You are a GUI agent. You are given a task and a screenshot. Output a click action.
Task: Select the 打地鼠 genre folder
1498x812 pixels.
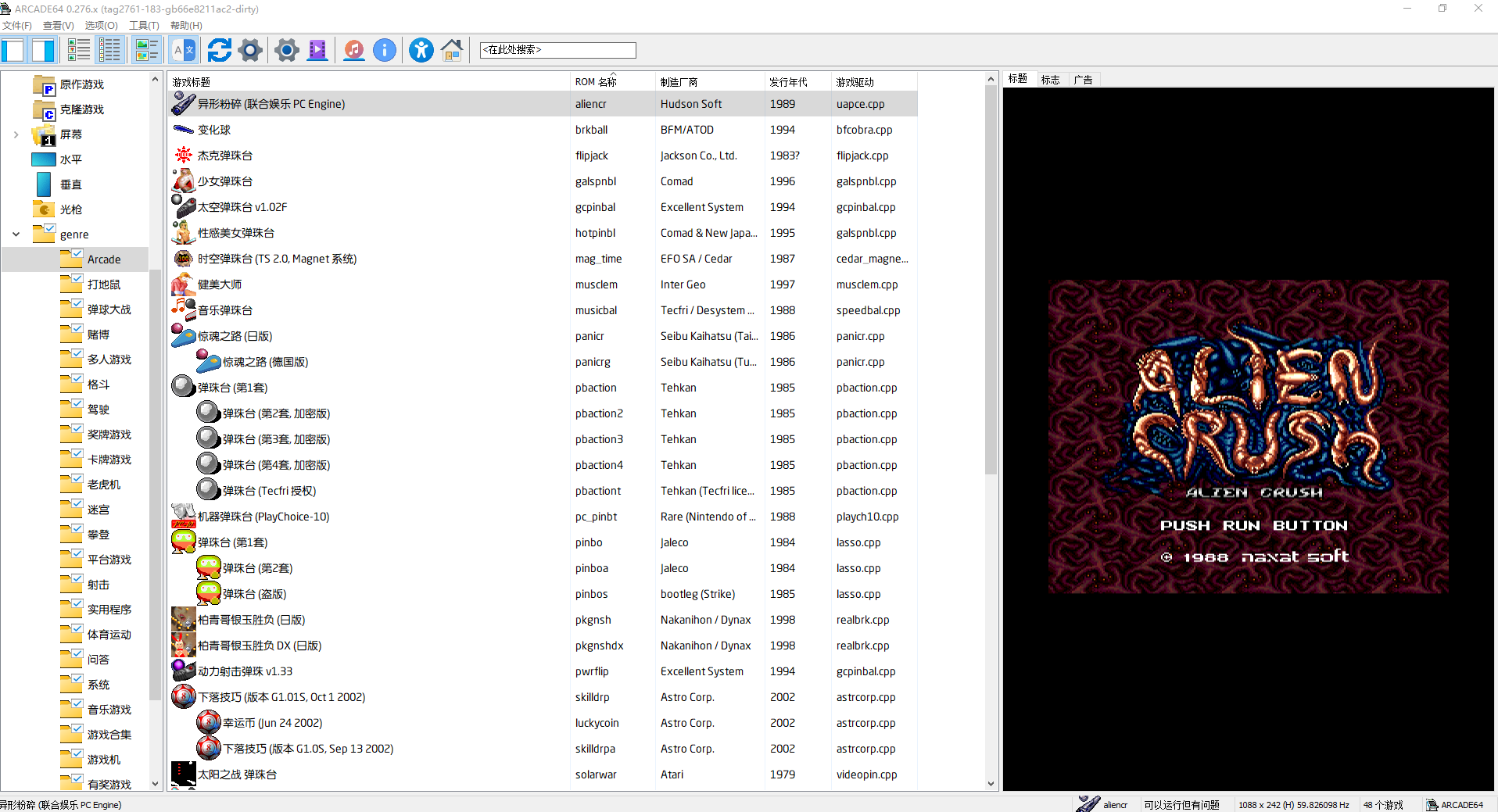pyautogui.click(x=91, y=284)
